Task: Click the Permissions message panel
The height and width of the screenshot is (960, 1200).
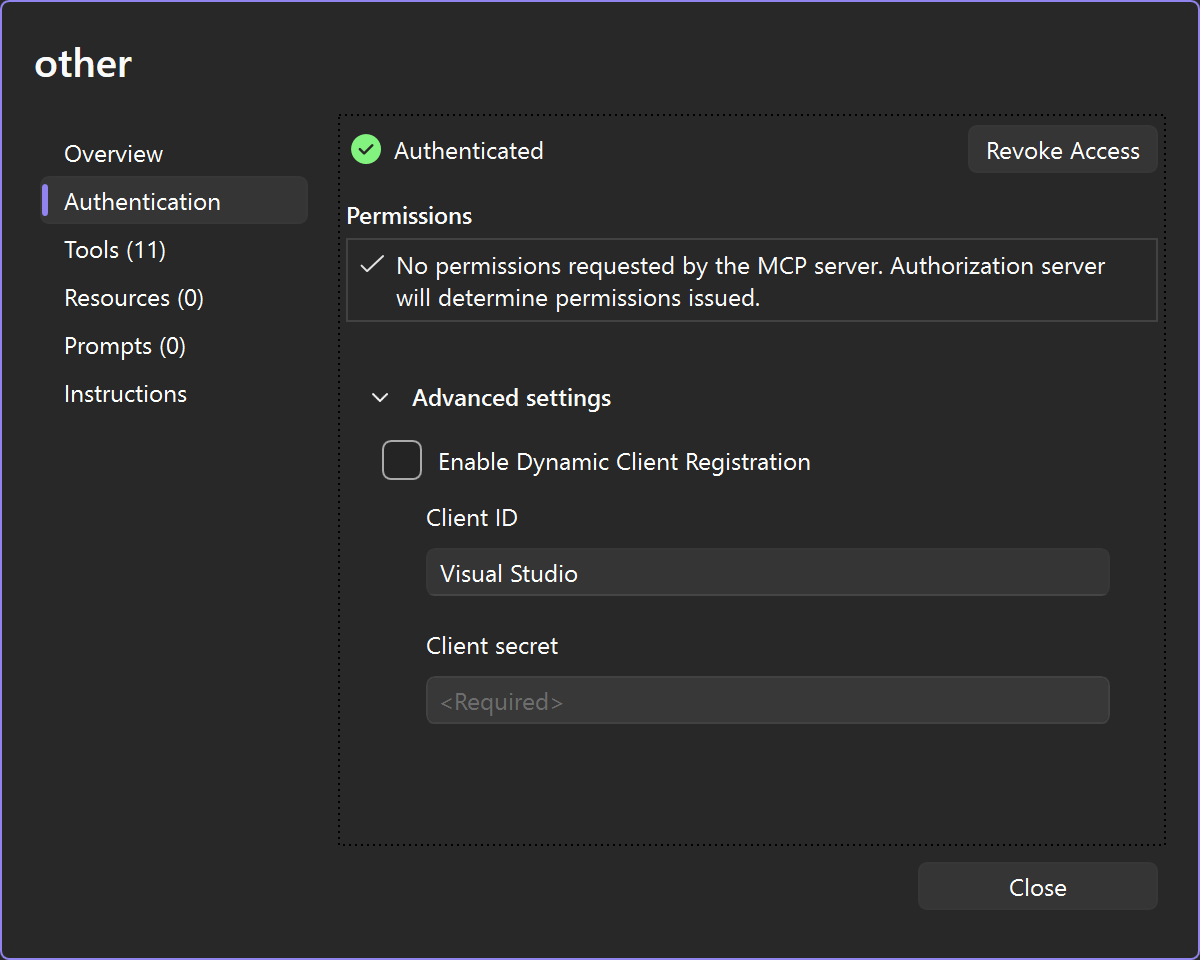Action: [751, 280]
